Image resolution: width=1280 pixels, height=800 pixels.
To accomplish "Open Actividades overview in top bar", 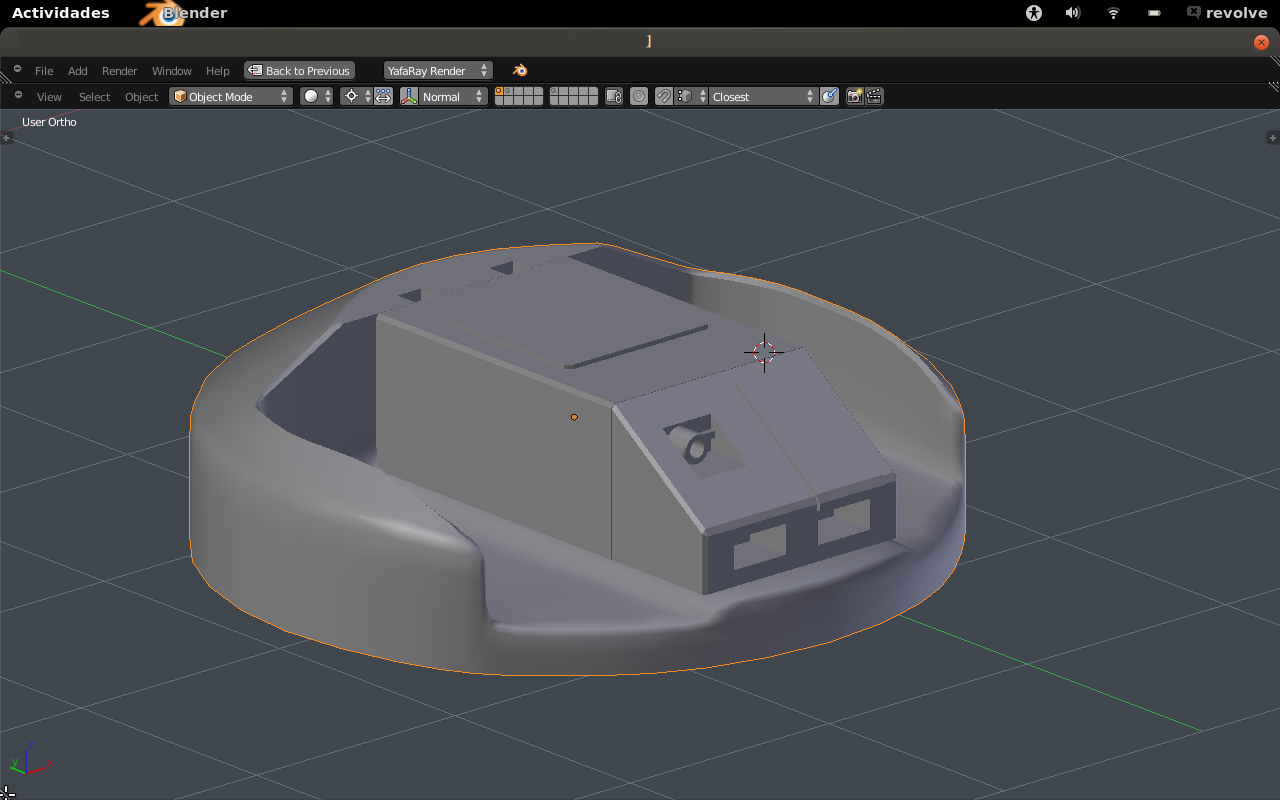I will (60, 13).
